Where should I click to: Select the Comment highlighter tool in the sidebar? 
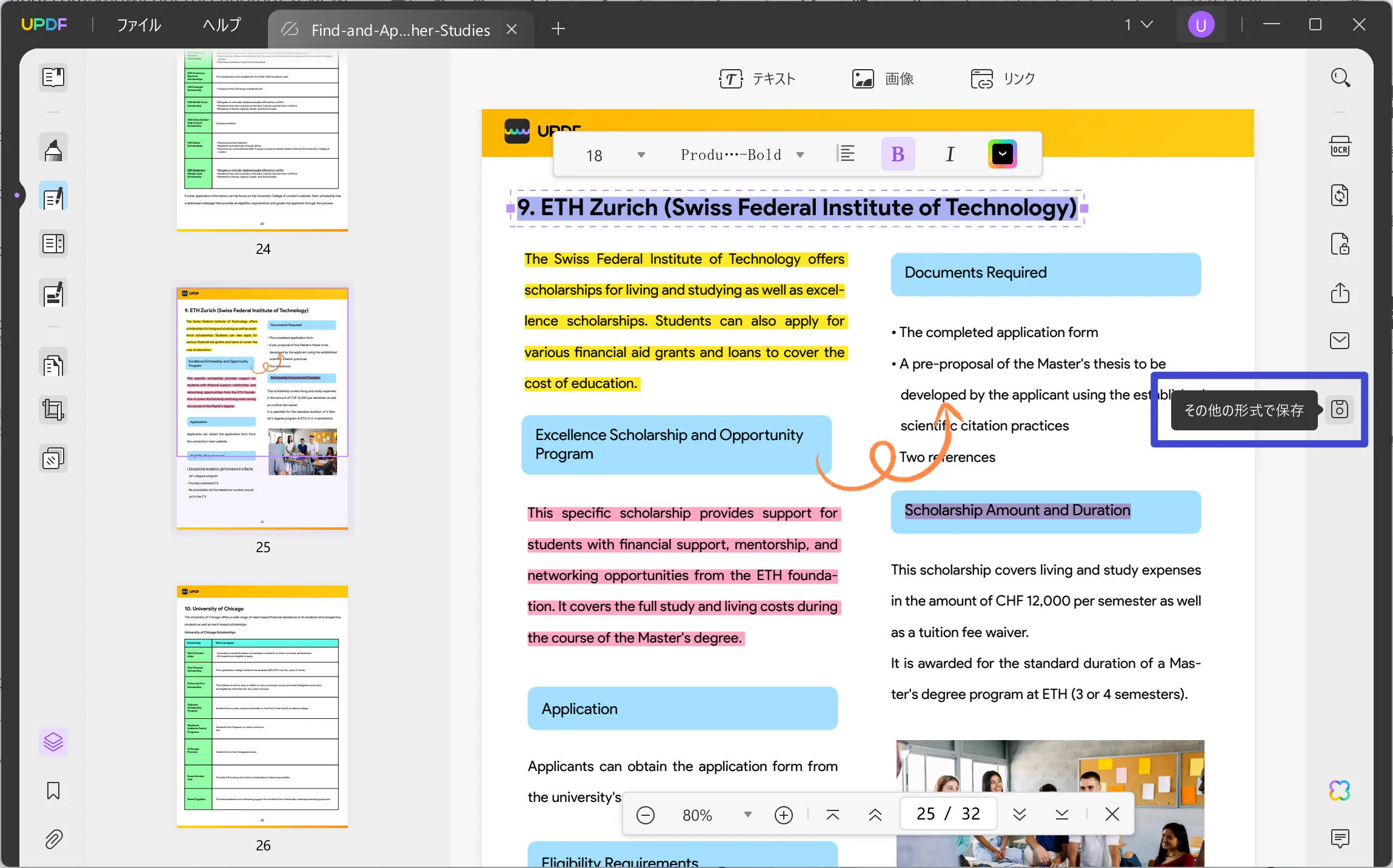pyautogui.click(x=53, y=148)
